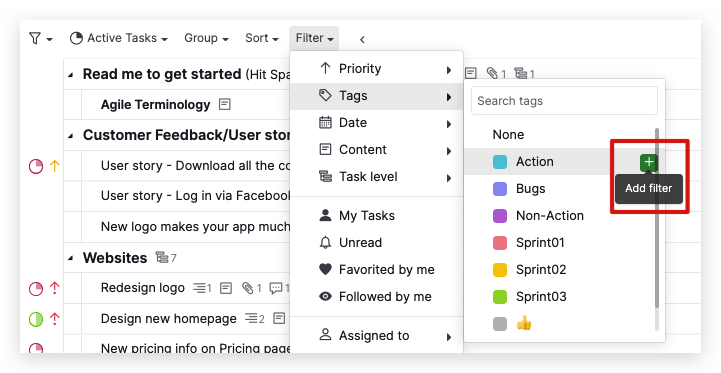Screen dimensions: 721x373
Task: Click the Redesign logo attachment paperclip icon
Action: pyautogui.click(x=248, y=288)
